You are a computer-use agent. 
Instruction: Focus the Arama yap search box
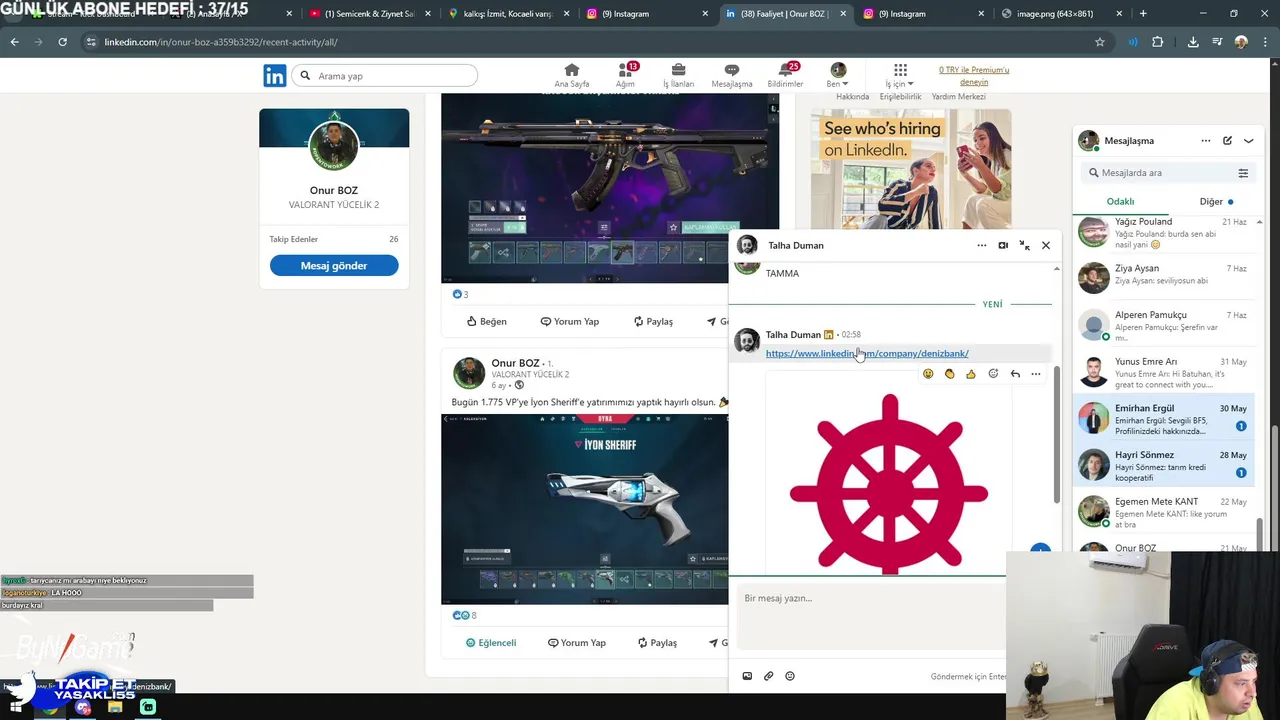[385, 76]
